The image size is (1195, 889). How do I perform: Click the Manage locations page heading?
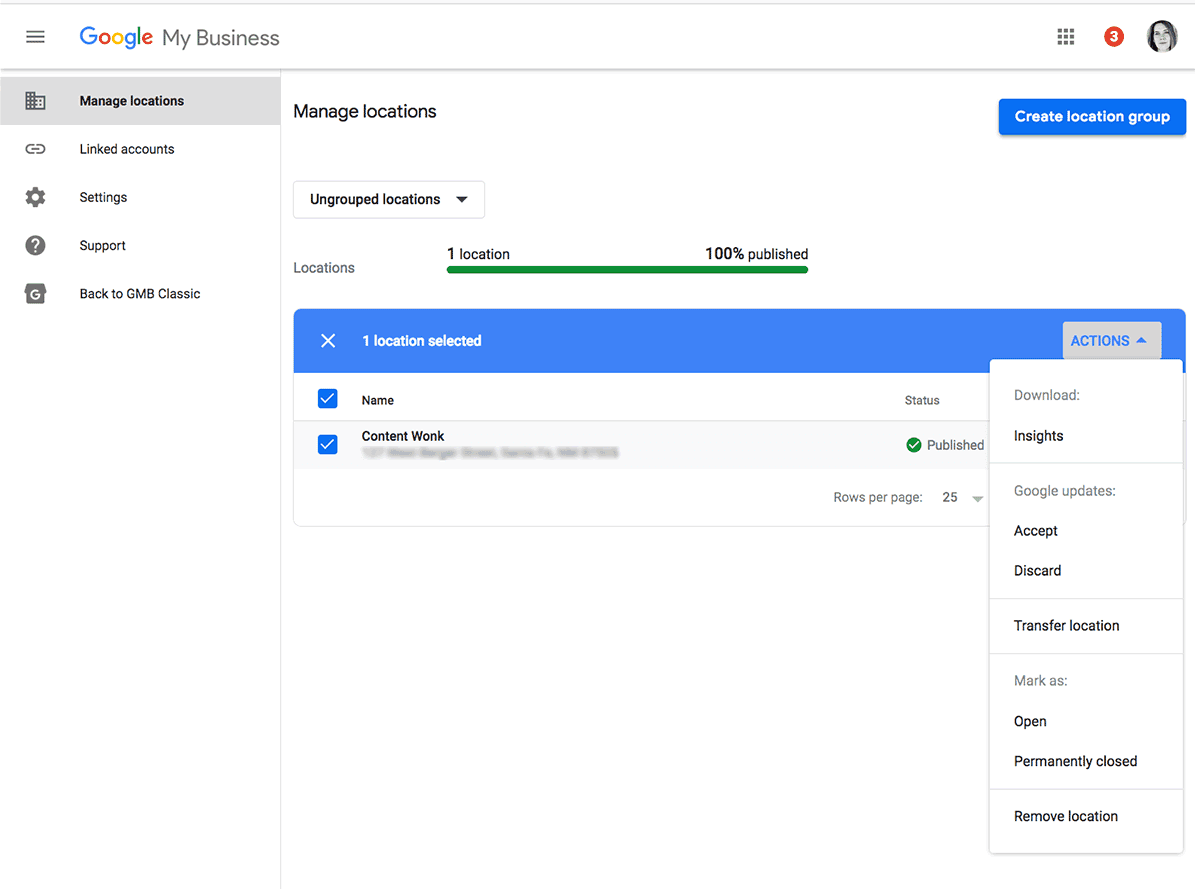[x=364, y=111]
